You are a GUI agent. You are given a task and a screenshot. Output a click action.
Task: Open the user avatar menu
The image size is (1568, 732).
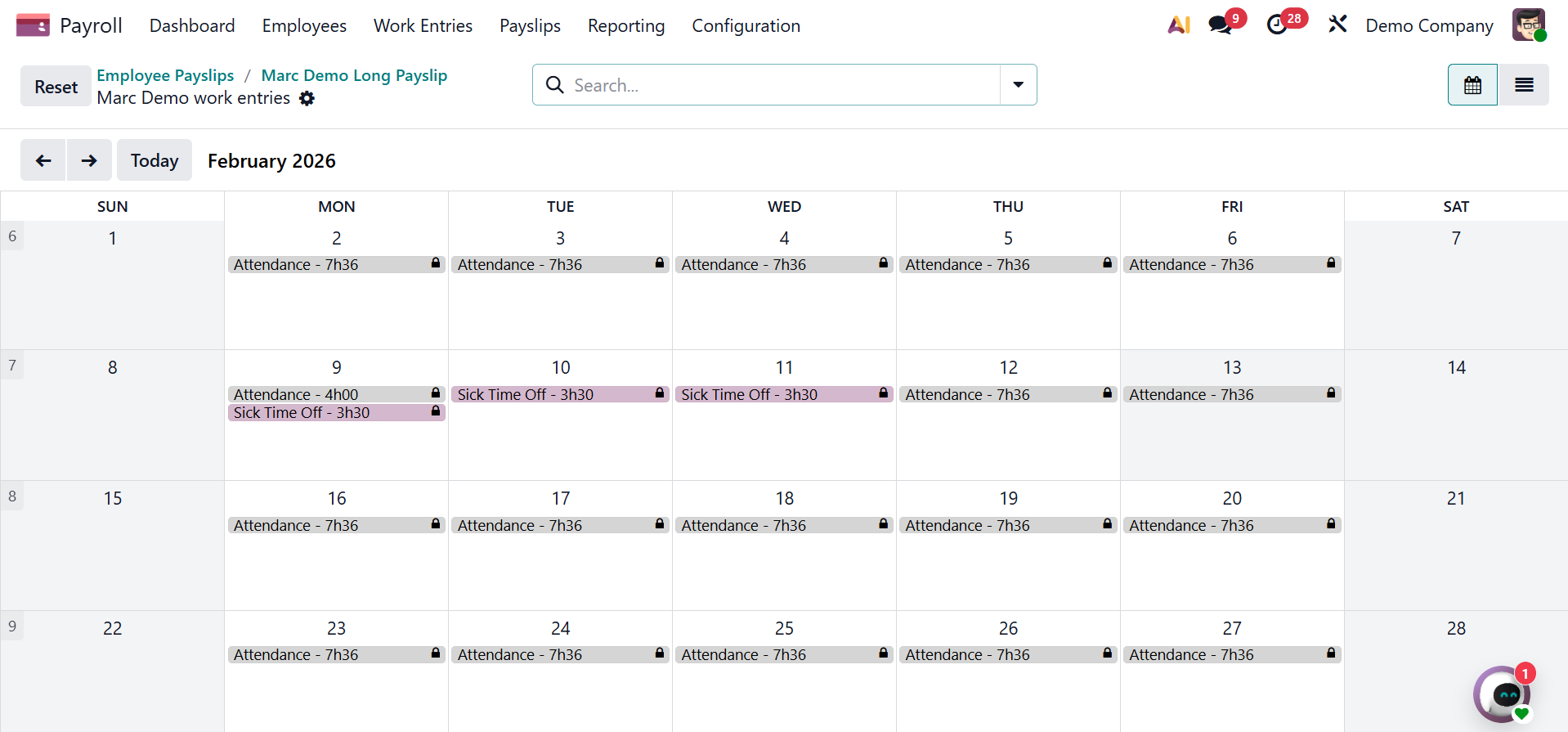coord(1528,25)
